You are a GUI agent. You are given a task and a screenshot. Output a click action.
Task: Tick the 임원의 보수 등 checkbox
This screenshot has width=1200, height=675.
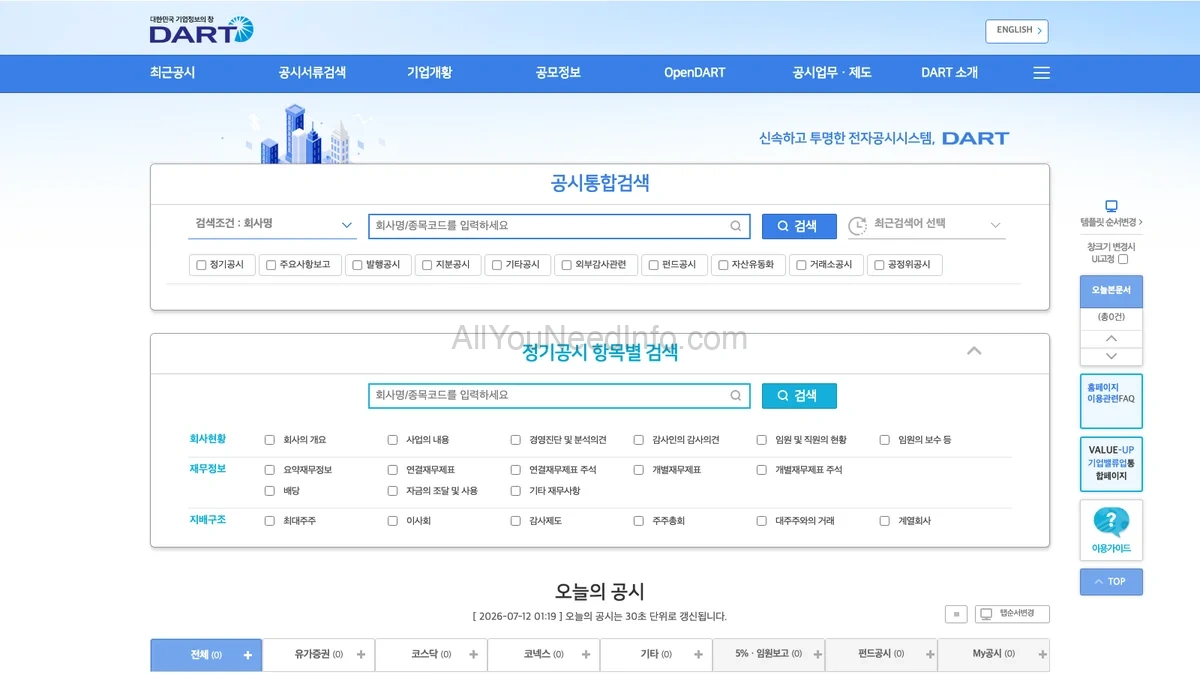(x=885, y=440)
